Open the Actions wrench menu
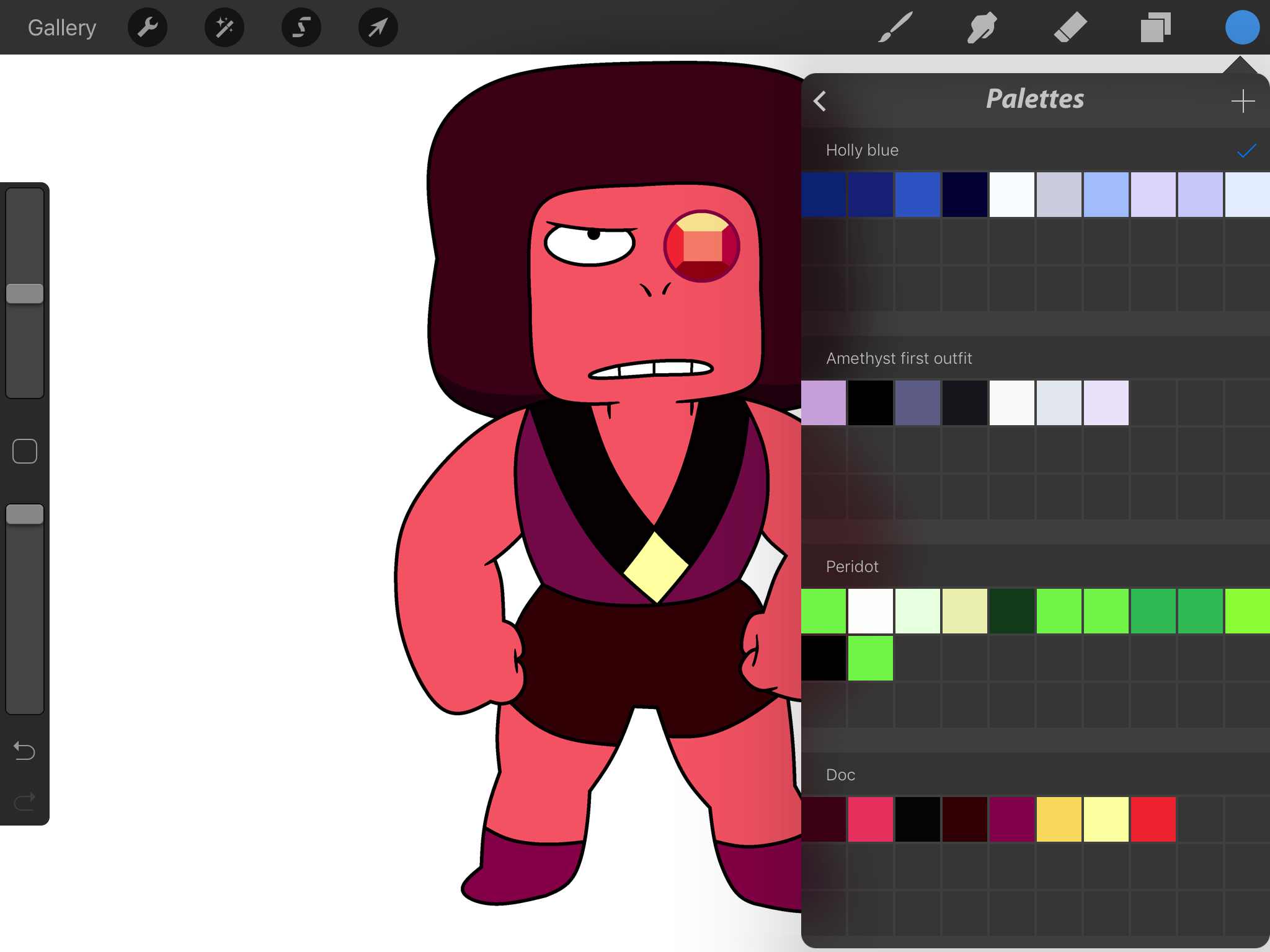 (148, 27)
